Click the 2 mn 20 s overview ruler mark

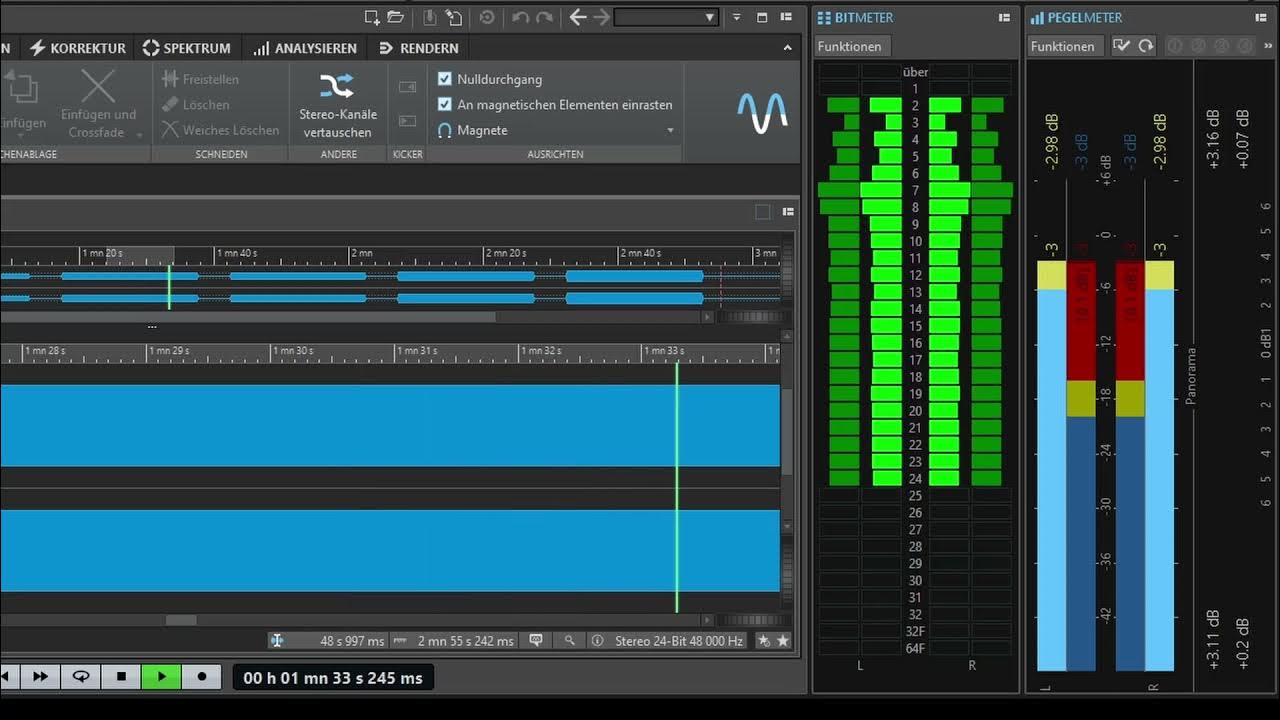point(507,253)
